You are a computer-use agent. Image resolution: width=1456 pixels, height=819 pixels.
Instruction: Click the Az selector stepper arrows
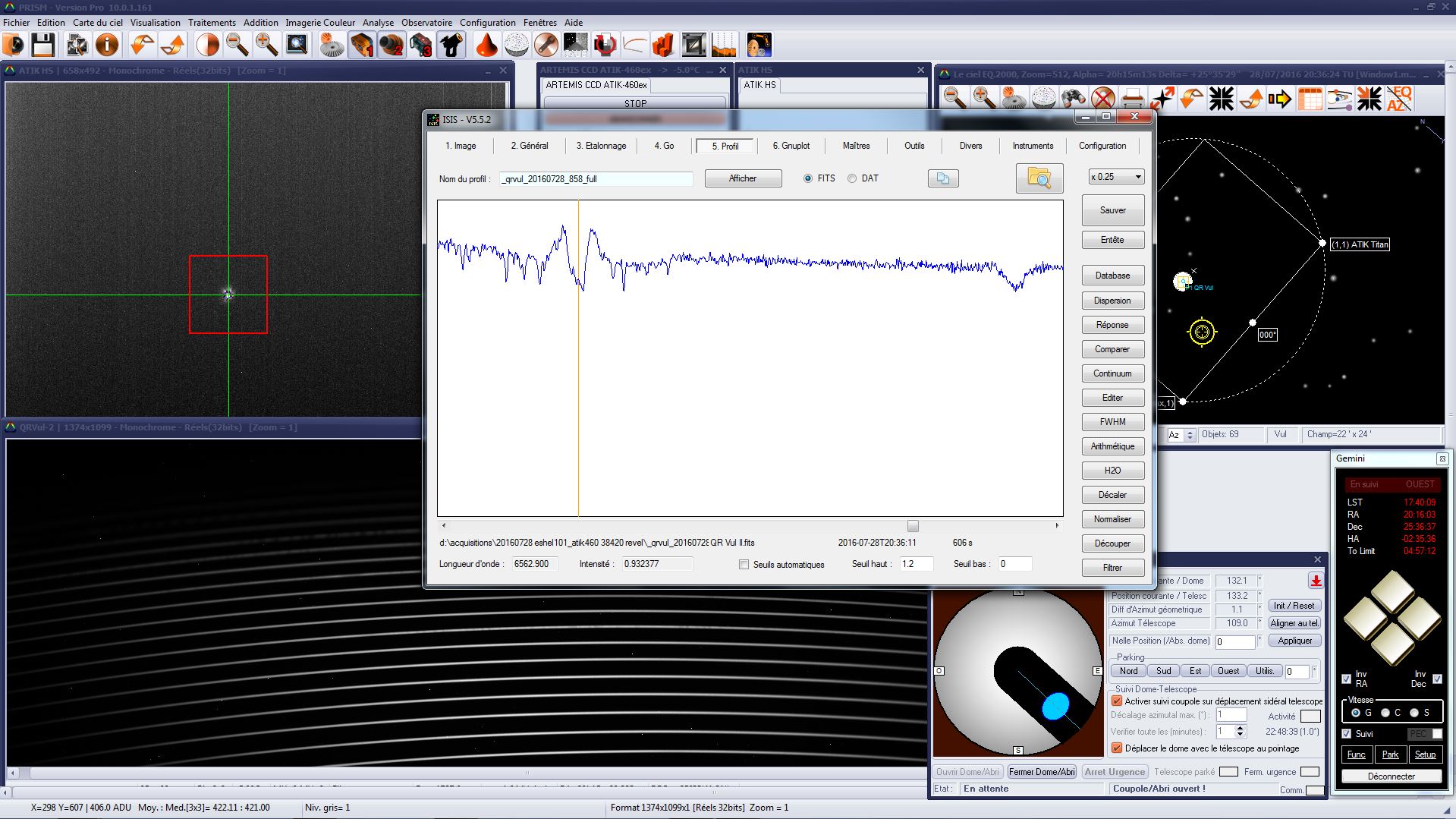(1190, 435)
